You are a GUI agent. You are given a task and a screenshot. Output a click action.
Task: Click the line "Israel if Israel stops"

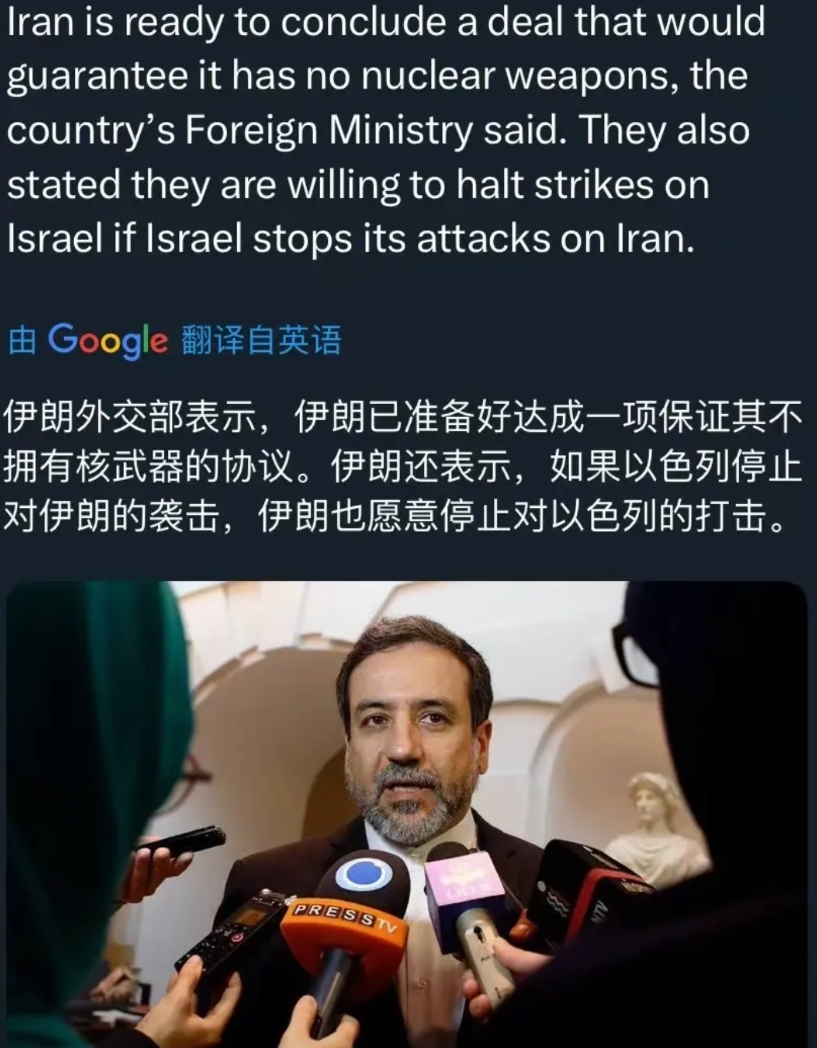pyautogui.click(x=350, y=238)
